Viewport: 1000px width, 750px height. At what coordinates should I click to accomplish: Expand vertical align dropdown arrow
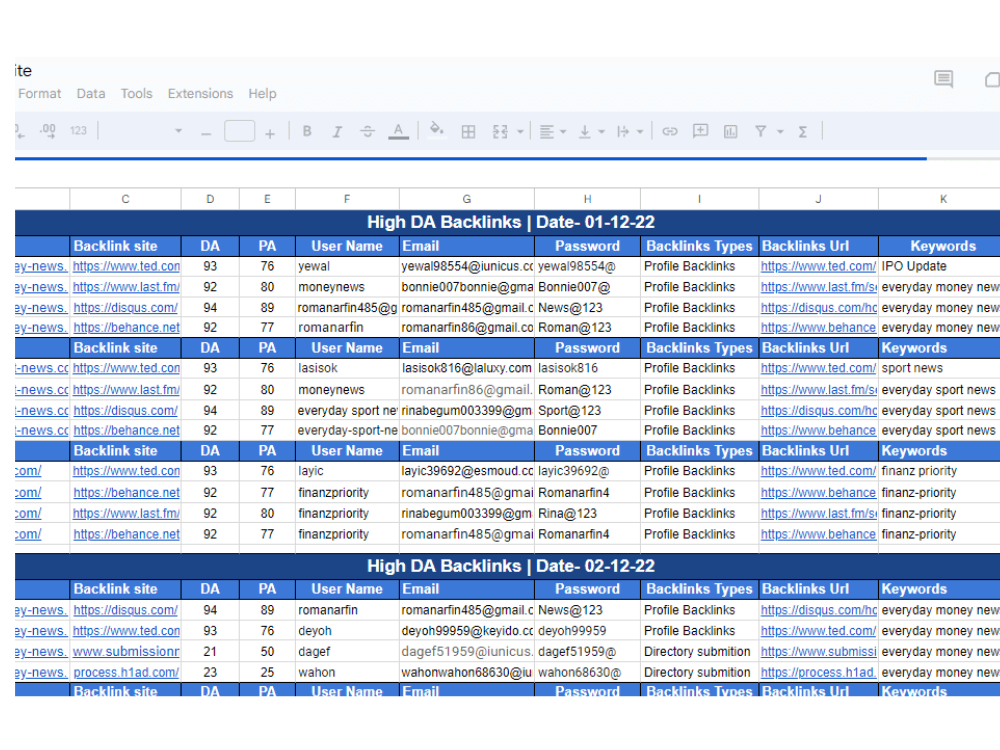[x=601, y=132]
